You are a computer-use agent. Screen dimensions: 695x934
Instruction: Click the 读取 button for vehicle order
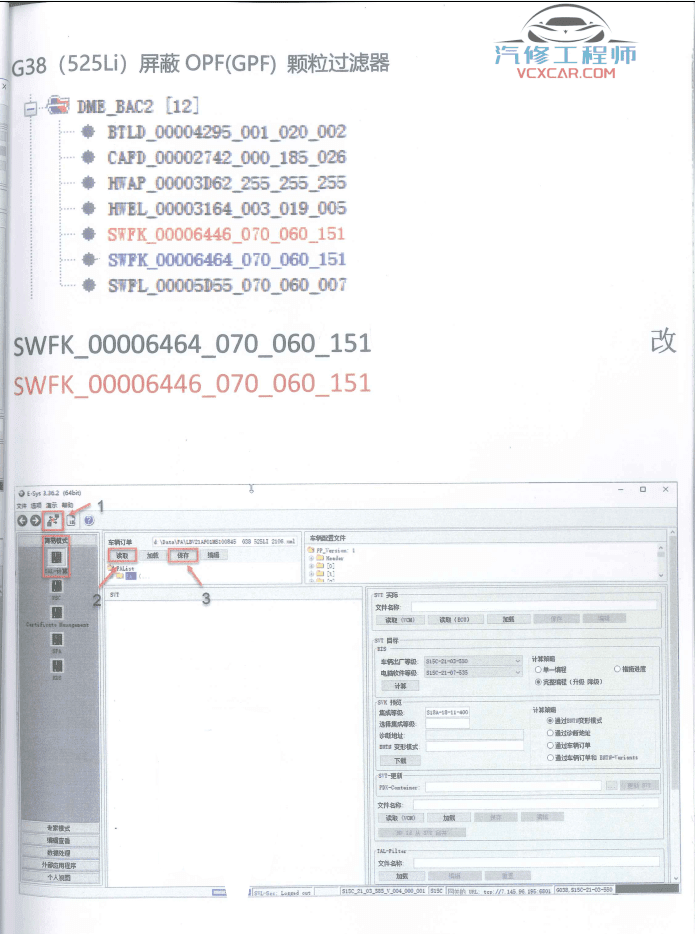click(122, 555)
